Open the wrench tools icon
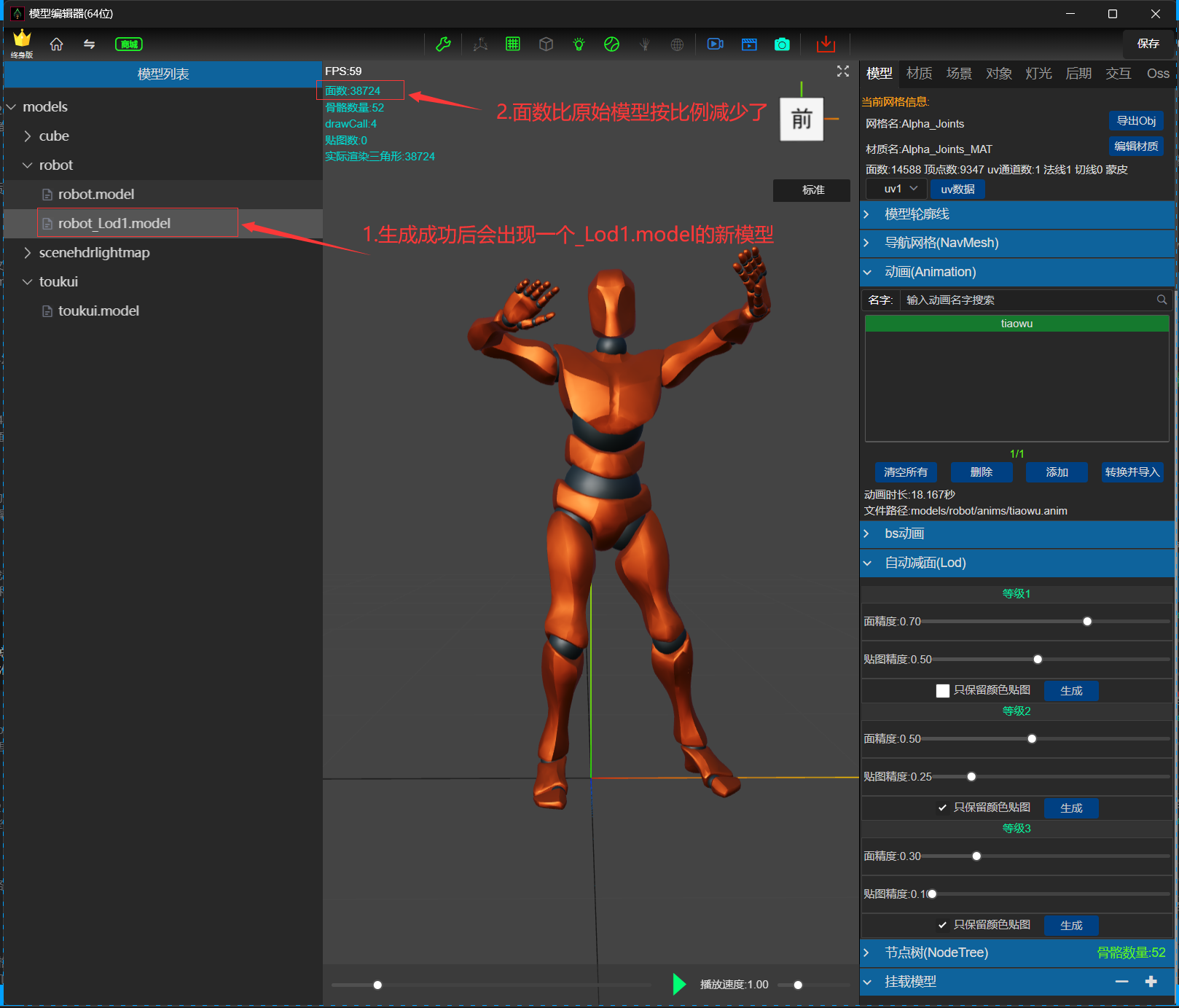This screenshot has width=1179, height=1008. click(x=443, y=44)
